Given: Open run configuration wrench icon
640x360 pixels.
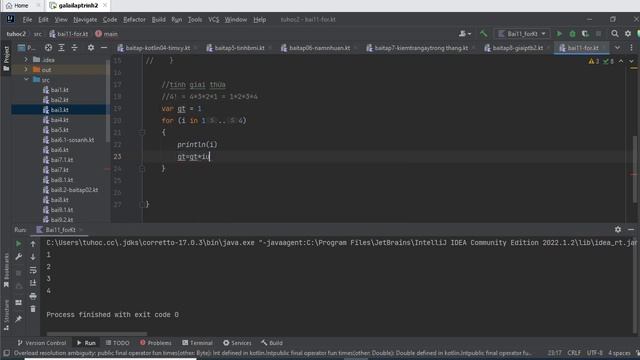Looking at the screenshot, I should pos(18,257).
